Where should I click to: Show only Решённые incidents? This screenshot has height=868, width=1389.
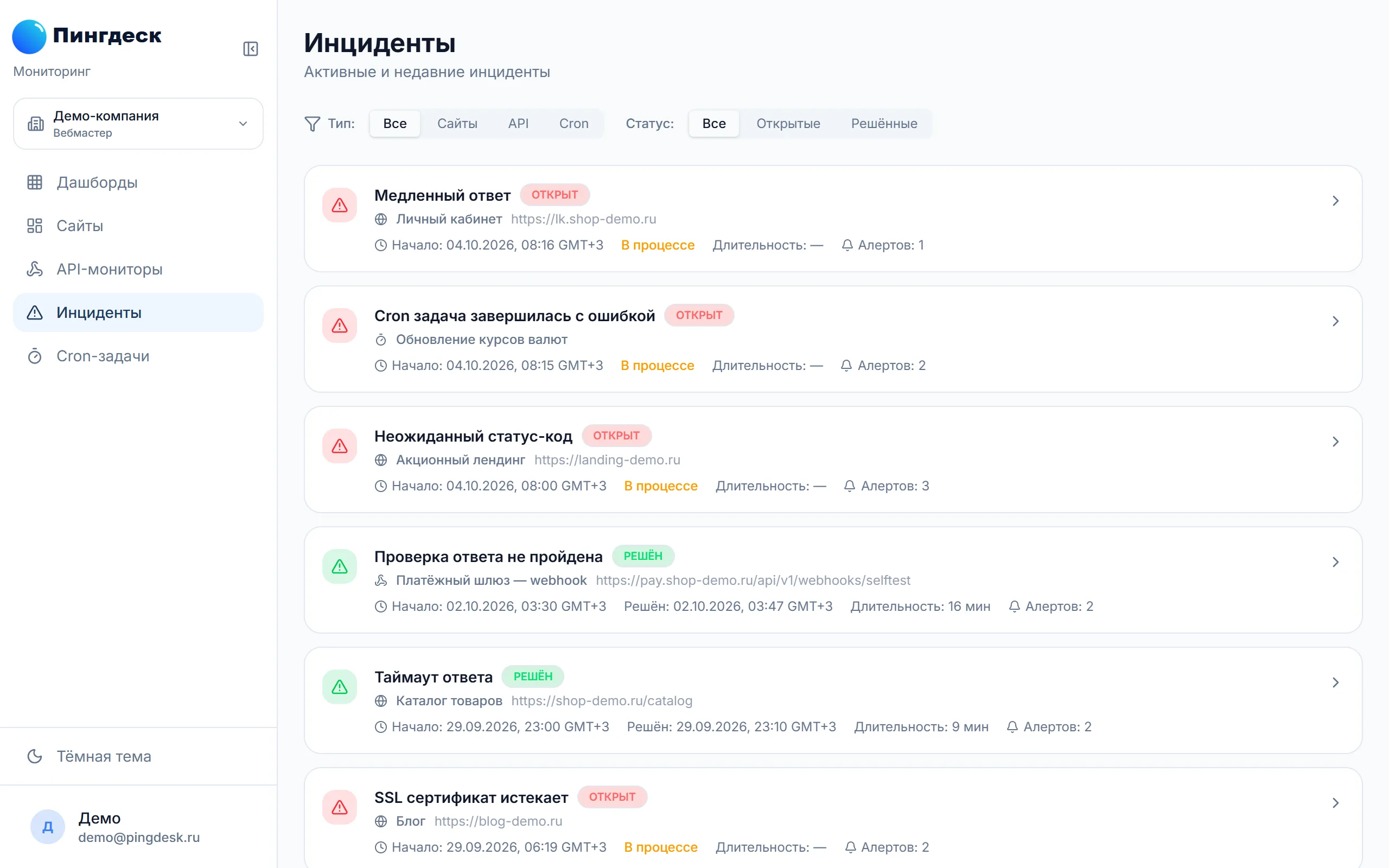coord(884,124)
